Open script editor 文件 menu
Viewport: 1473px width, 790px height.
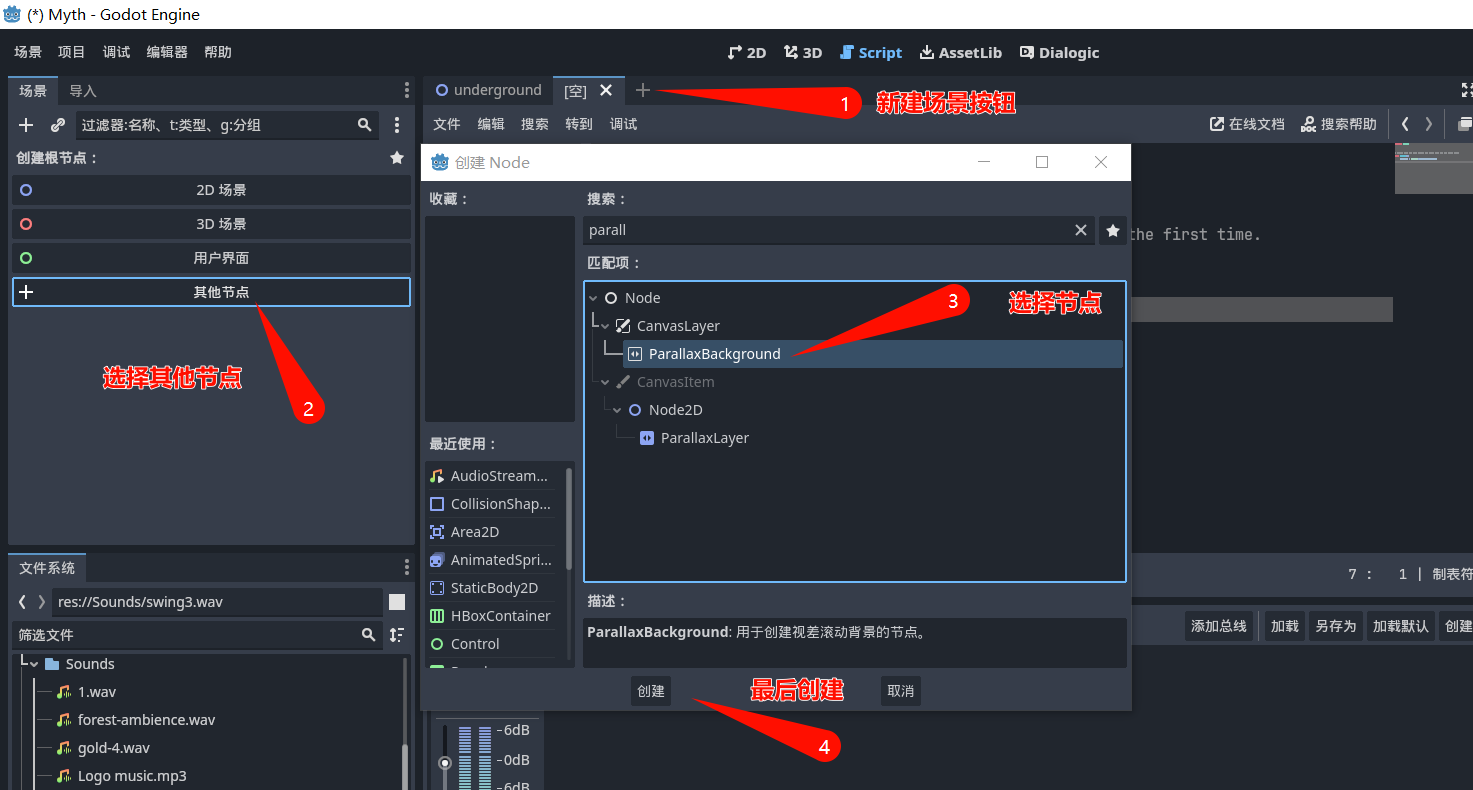pyautogui.click(x=447, y=124)
